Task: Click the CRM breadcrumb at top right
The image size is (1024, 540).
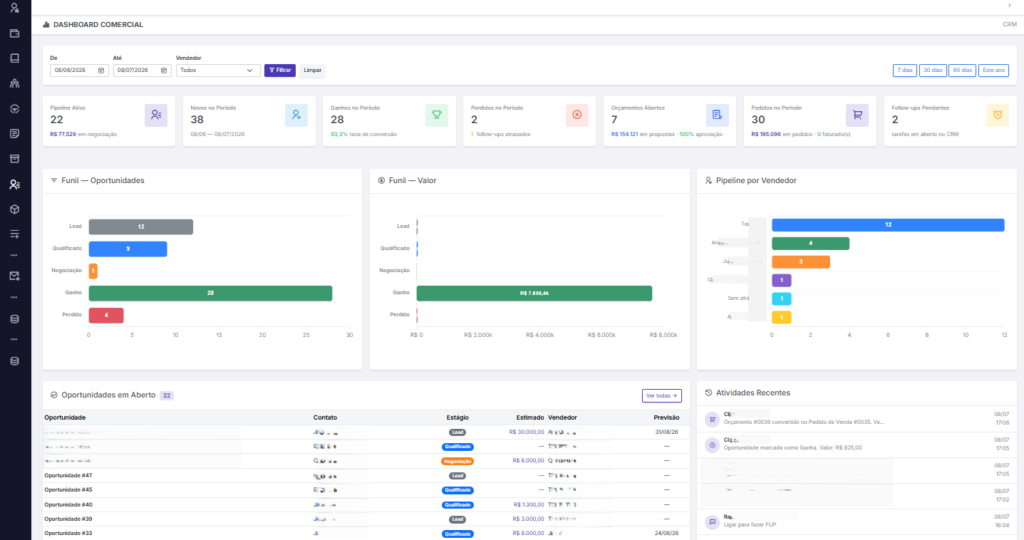Action: (1010, 25)
